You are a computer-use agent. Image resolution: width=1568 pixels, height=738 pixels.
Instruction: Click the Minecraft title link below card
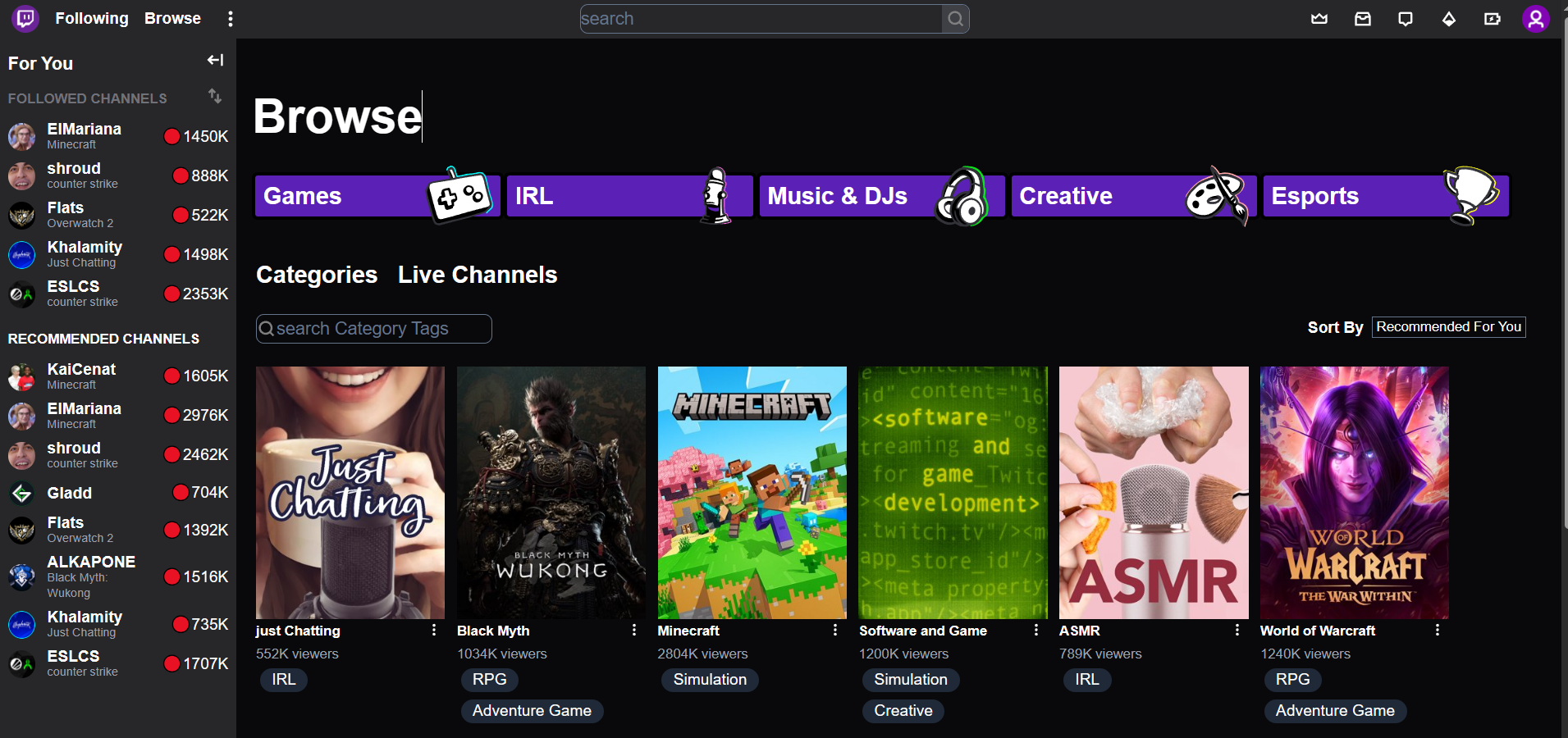click(688, 631)
